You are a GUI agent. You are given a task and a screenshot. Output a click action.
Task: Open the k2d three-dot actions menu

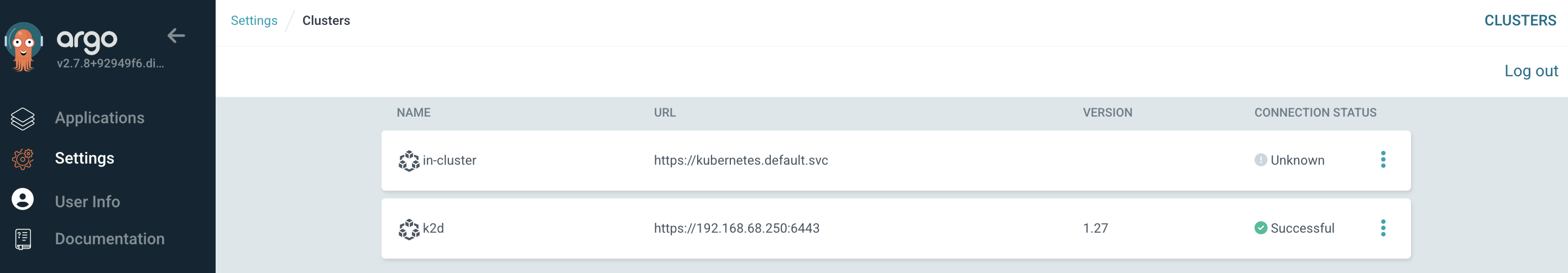(x=1383, y=228)
